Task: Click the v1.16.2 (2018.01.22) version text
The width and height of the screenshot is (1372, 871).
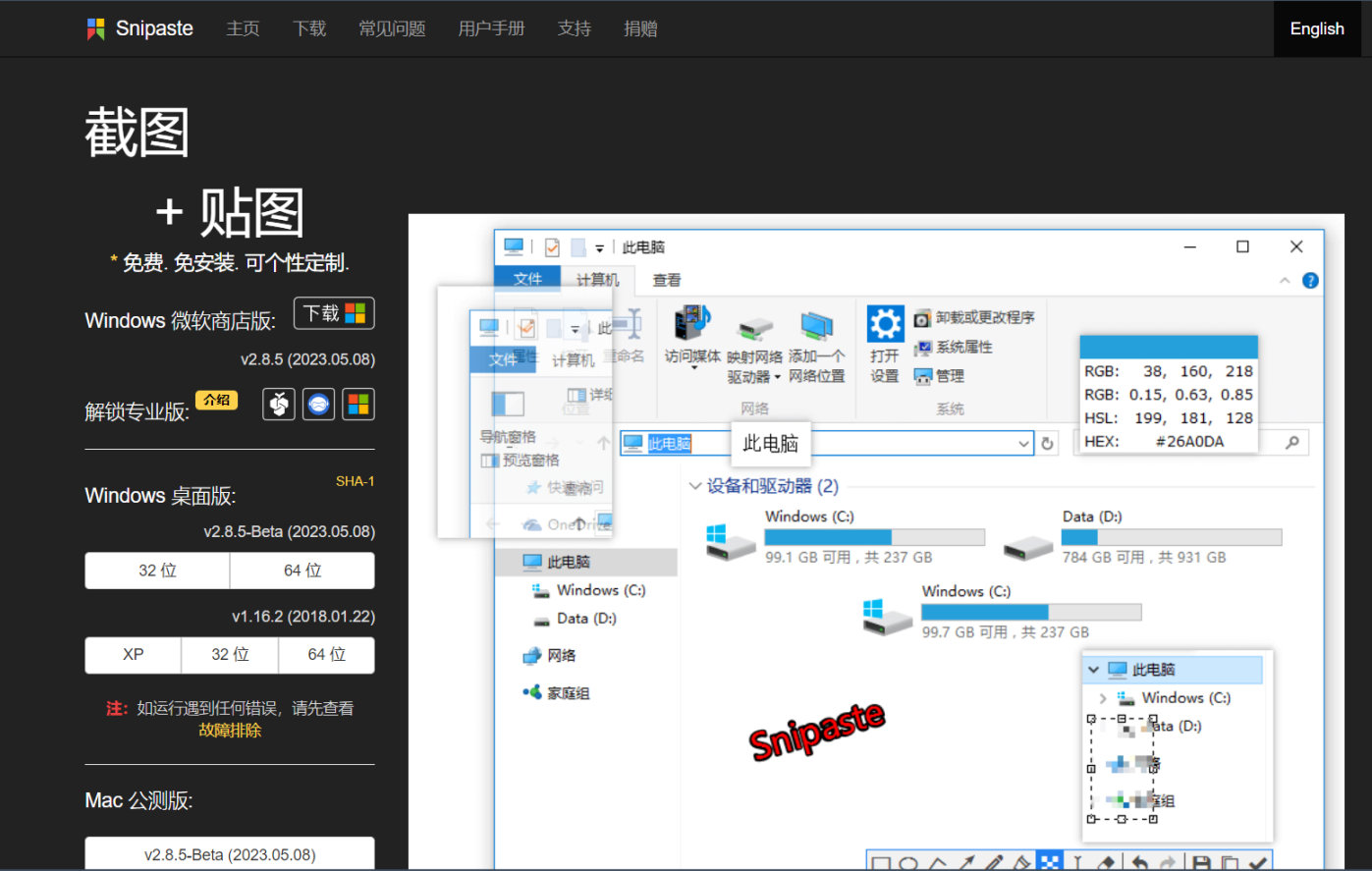Action: point(303,617)
